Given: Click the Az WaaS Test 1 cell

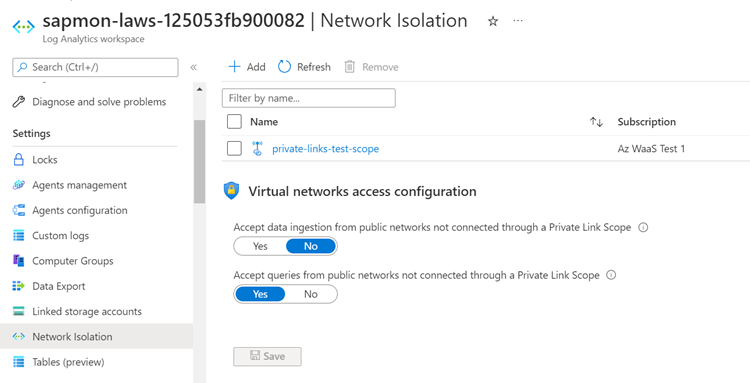Looking at the screenshot, I should click(x=651, y=149).
